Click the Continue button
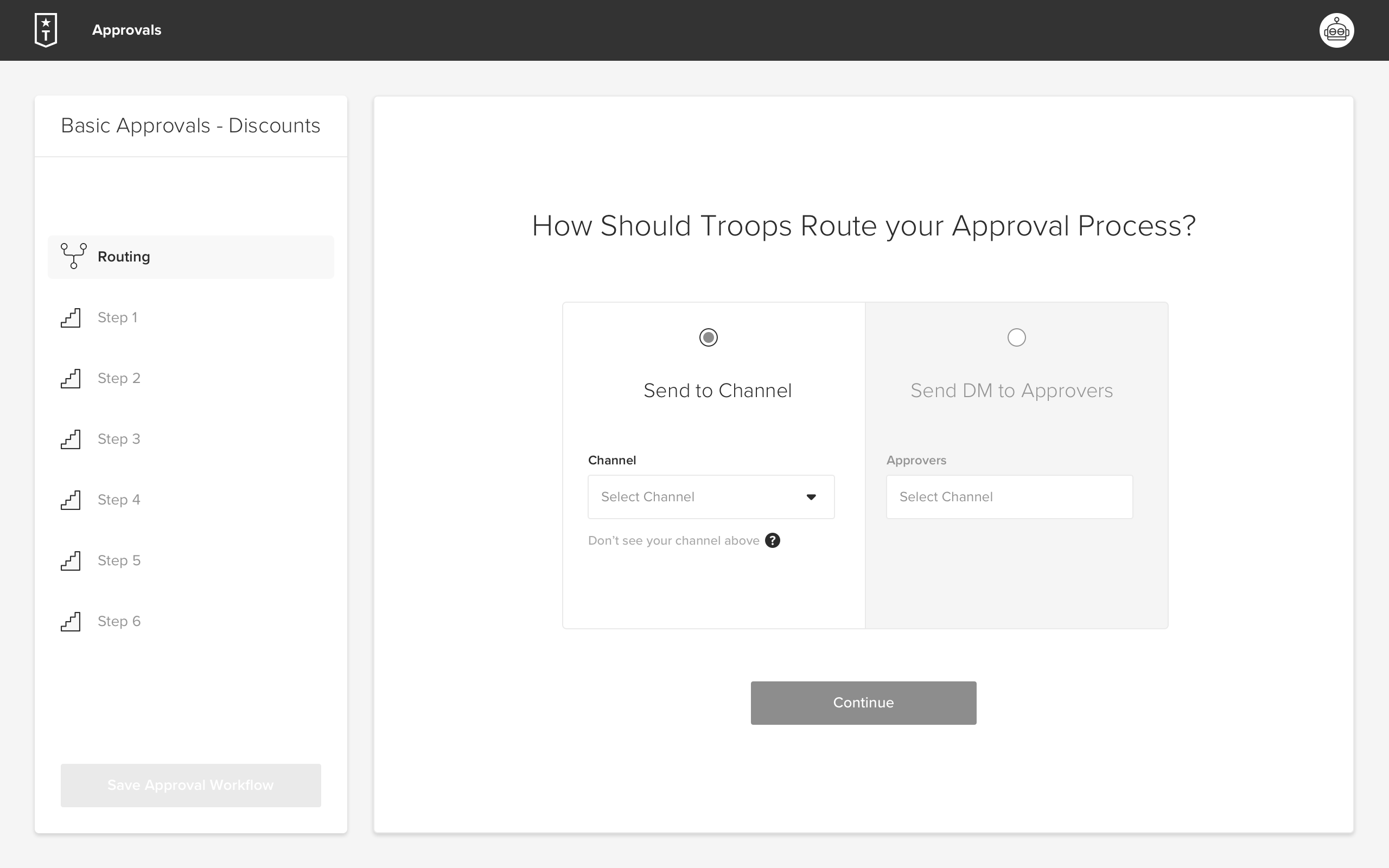 (x=863, y=703)
